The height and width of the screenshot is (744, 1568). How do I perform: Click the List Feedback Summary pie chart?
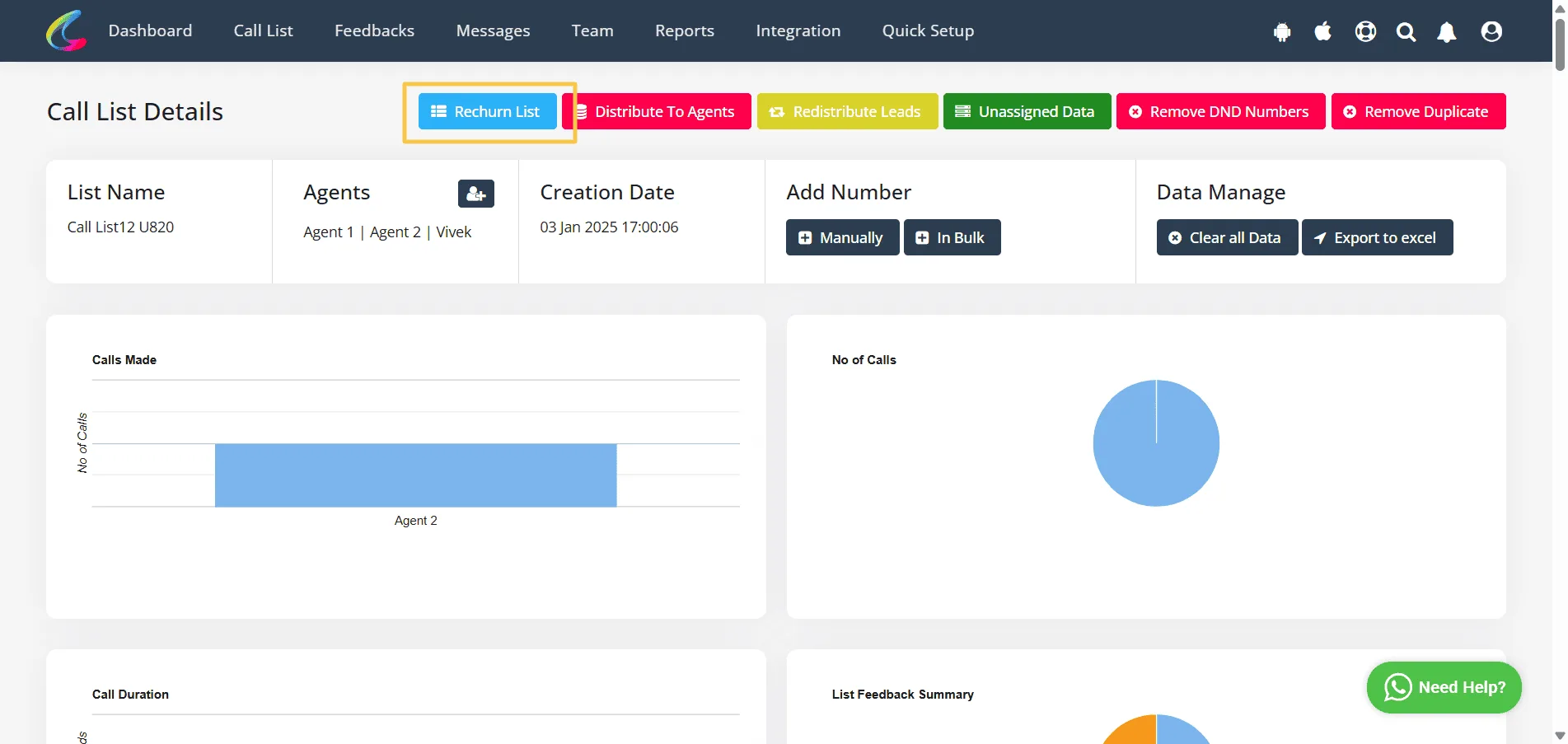1156,729
